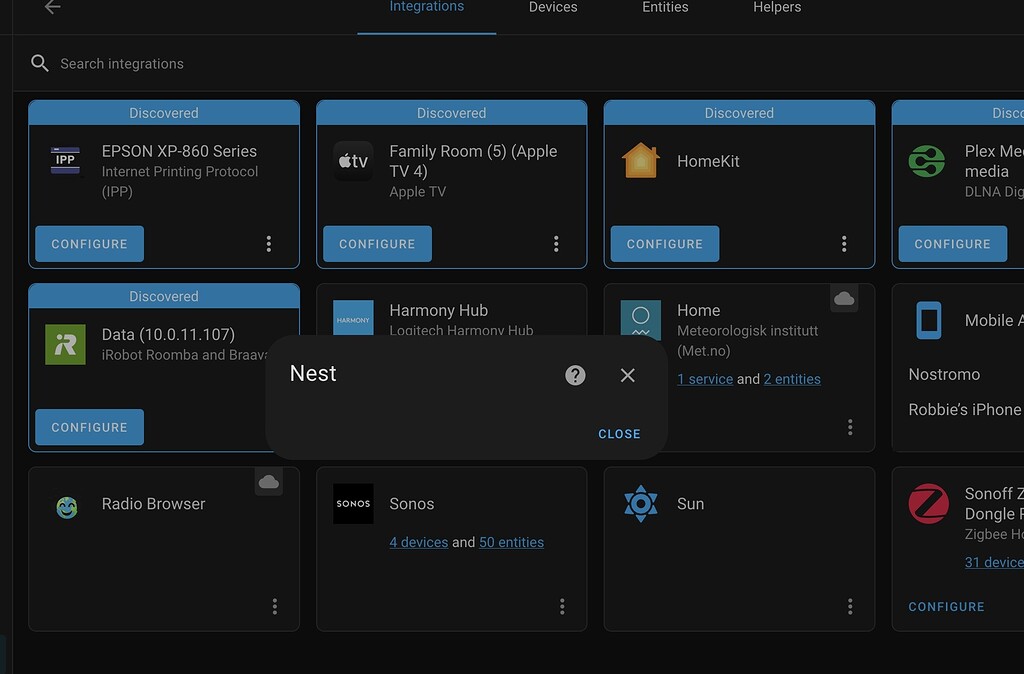Select Nostromo under Mobile App
This screenshot has width=1024, height=674.
tap(944, 374)
